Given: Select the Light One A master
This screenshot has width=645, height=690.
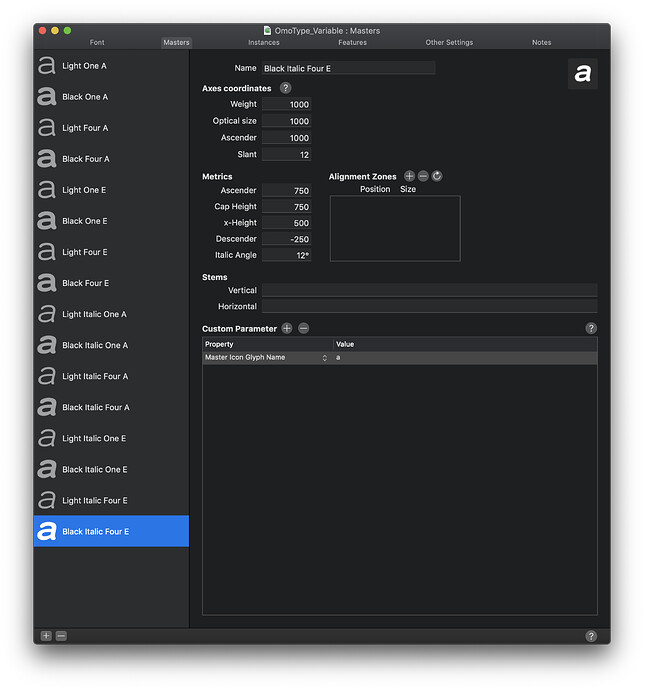Looking at the screenshot, I should point(111,66).
